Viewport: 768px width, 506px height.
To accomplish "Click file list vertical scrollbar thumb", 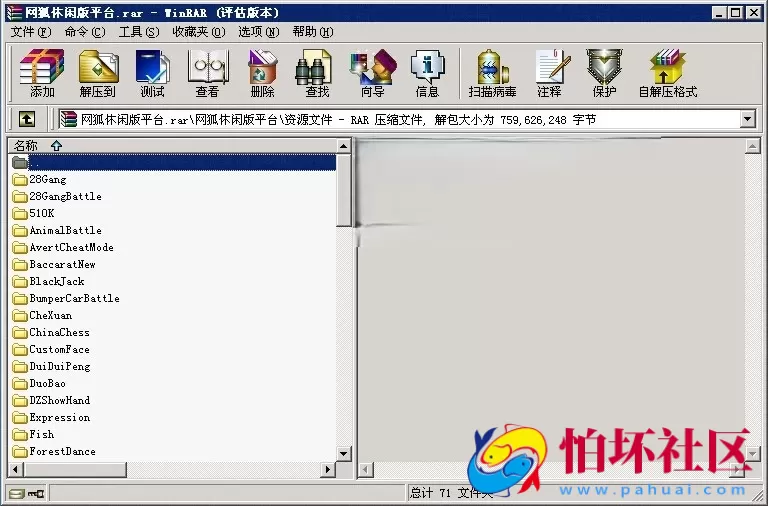I will (344, 190).
